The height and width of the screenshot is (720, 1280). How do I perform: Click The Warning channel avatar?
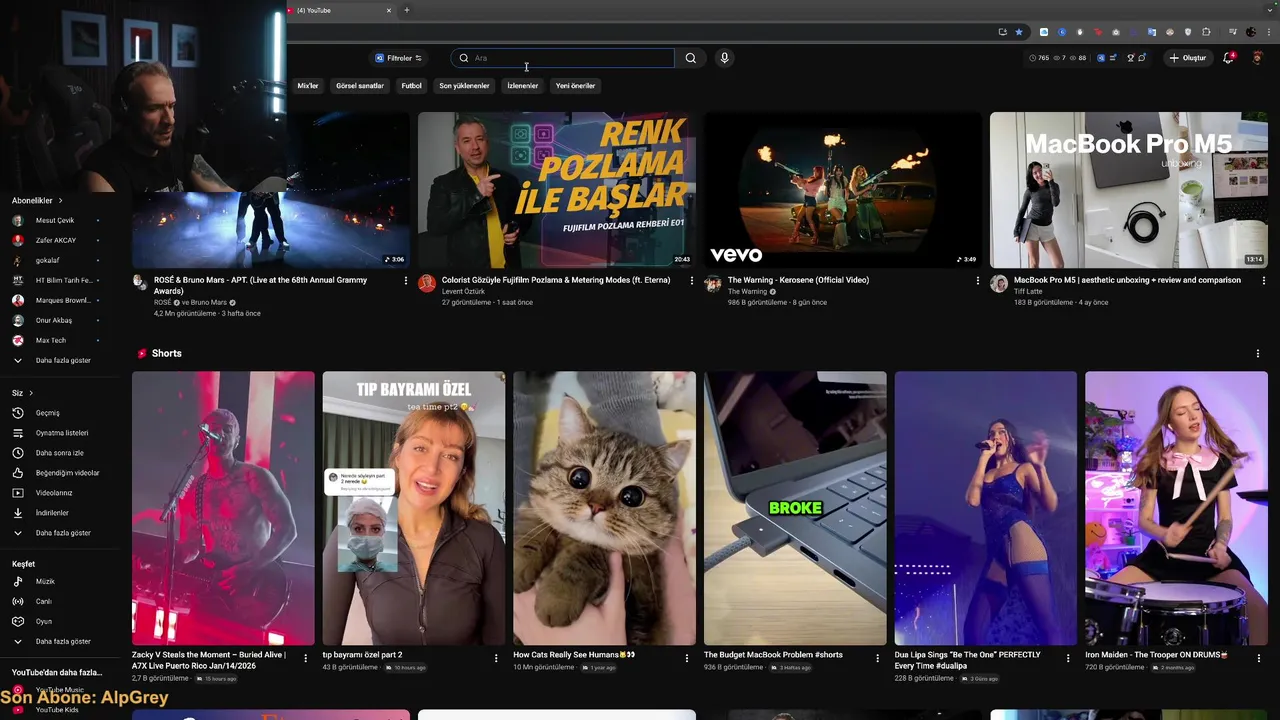coord(713,283)
